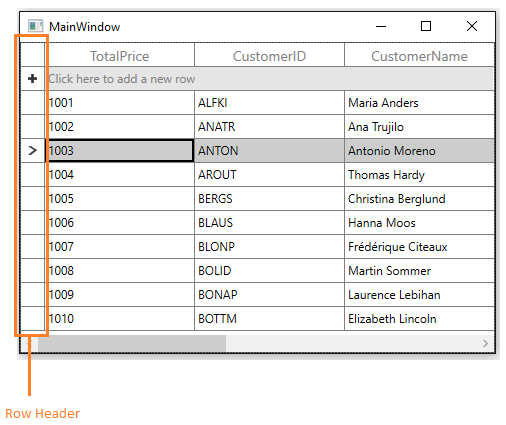Select the ANTON customer ID cell
Image resolution: width=506 pixels, height=425 pixels.
coord(269,151)
